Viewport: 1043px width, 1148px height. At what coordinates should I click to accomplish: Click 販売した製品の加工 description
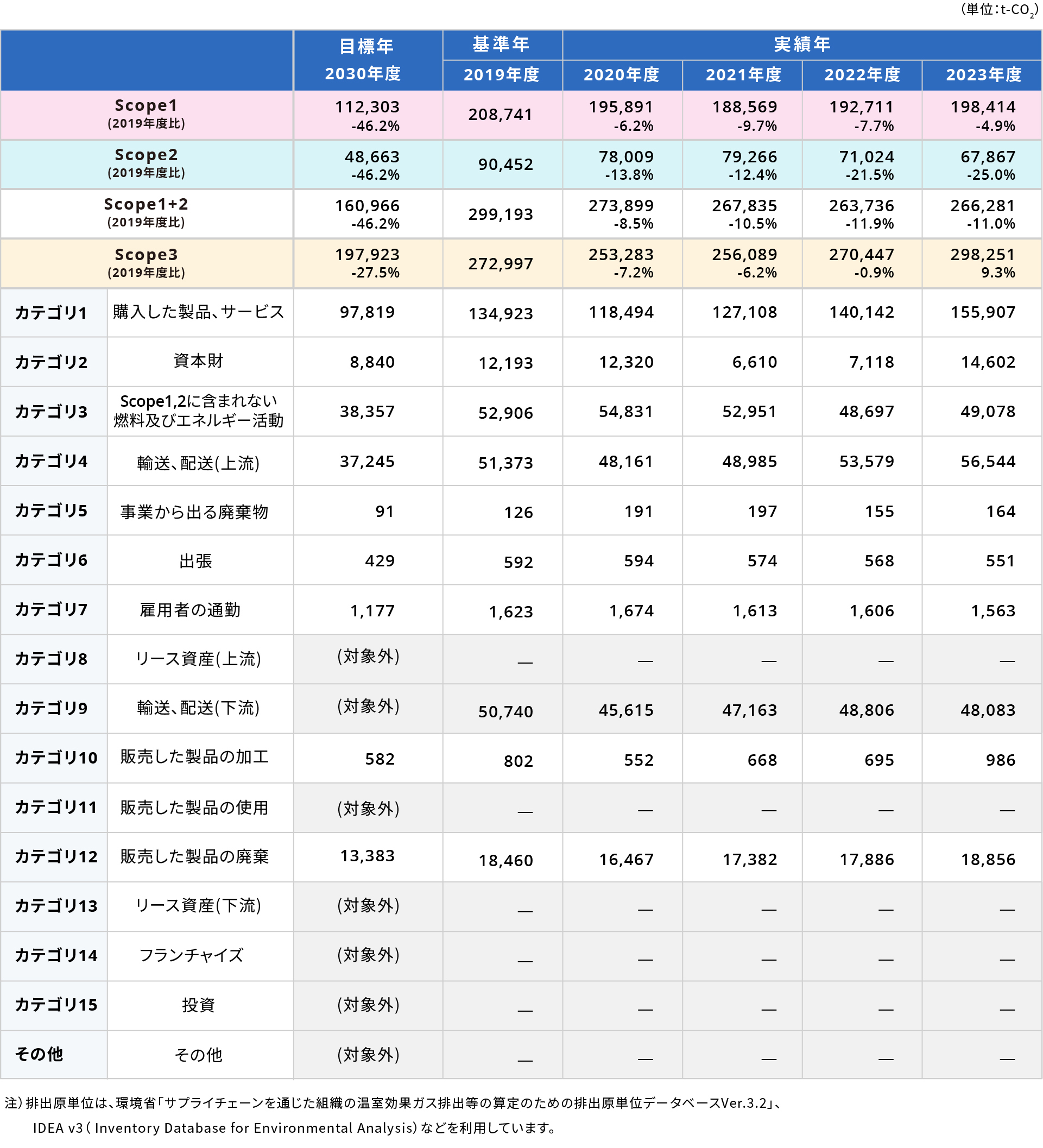click(194, 758)
